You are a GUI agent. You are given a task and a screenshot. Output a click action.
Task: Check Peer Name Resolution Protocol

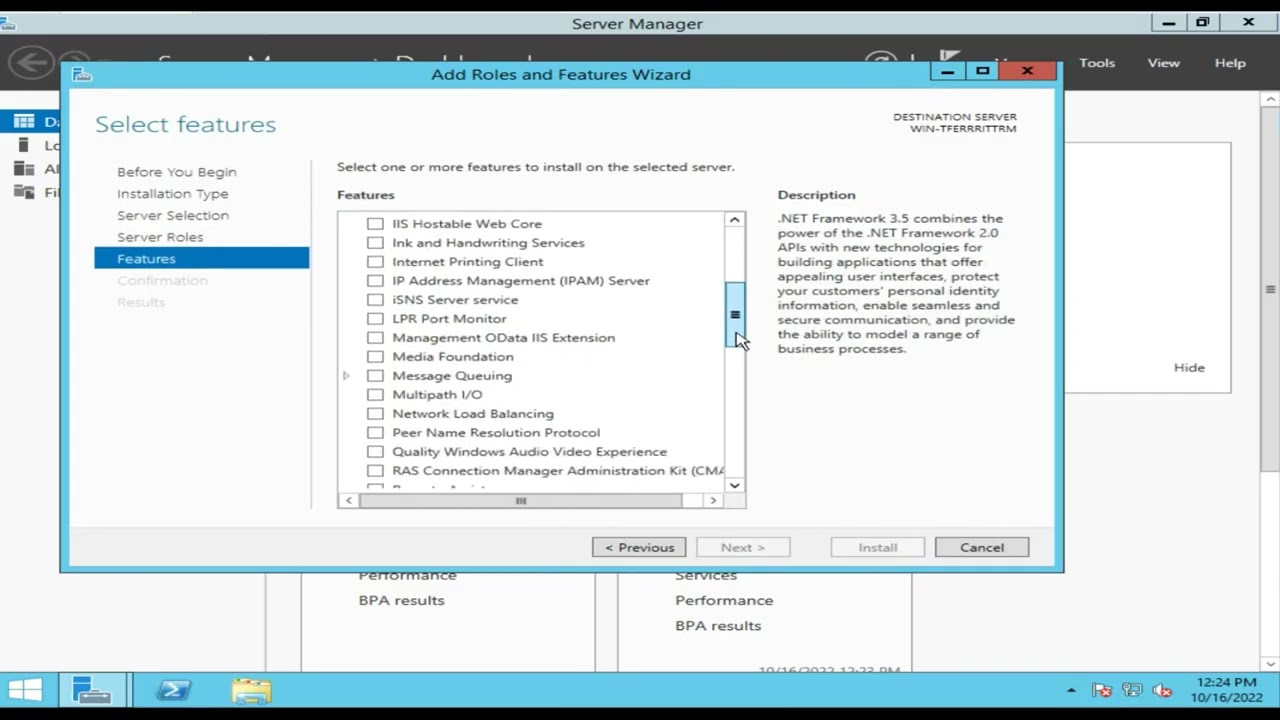coord(375,433)
